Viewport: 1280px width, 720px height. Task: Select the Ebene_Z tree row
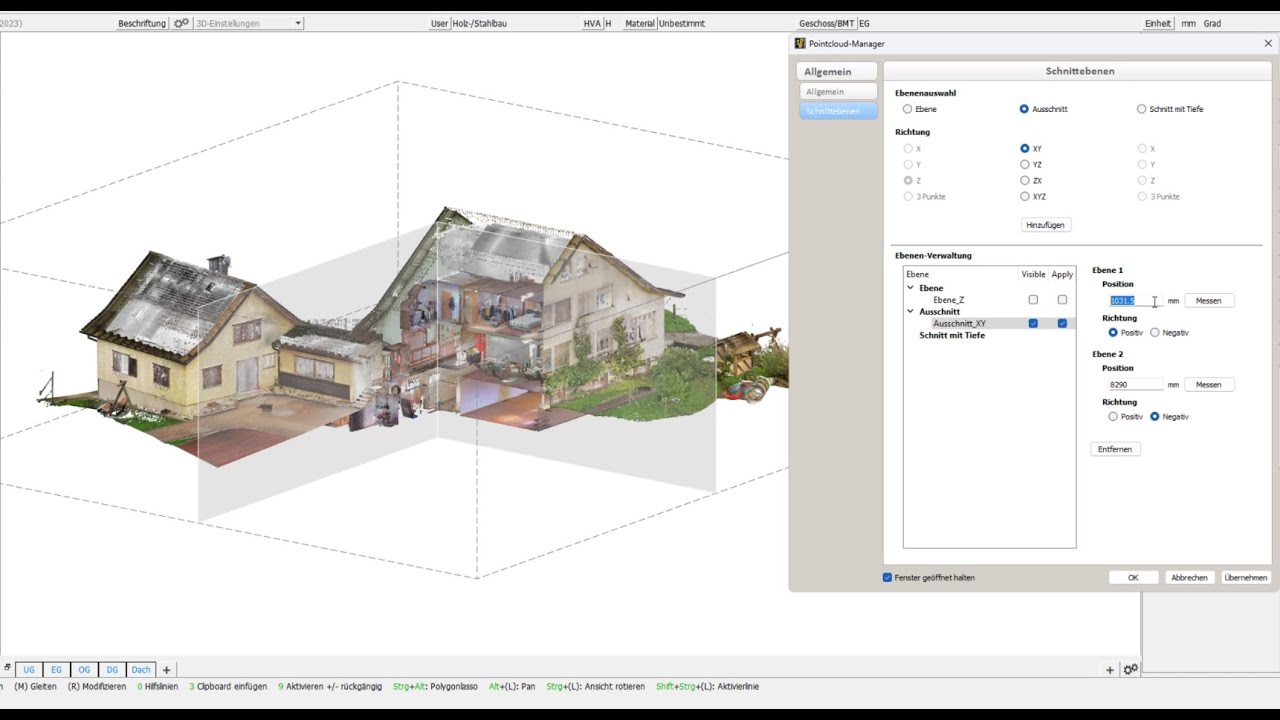click(949, 300)
